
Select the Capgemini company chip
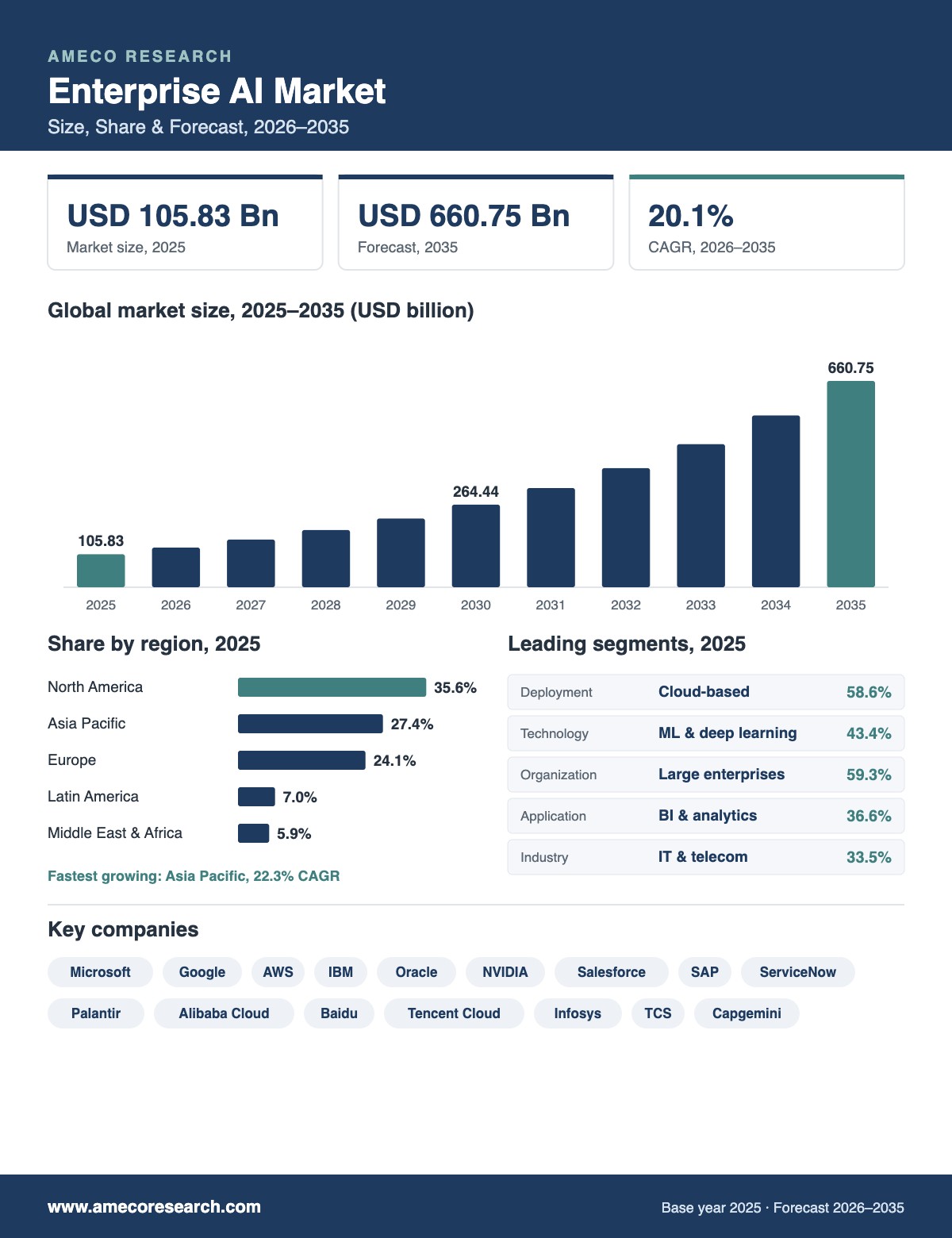click(747, 1013)
